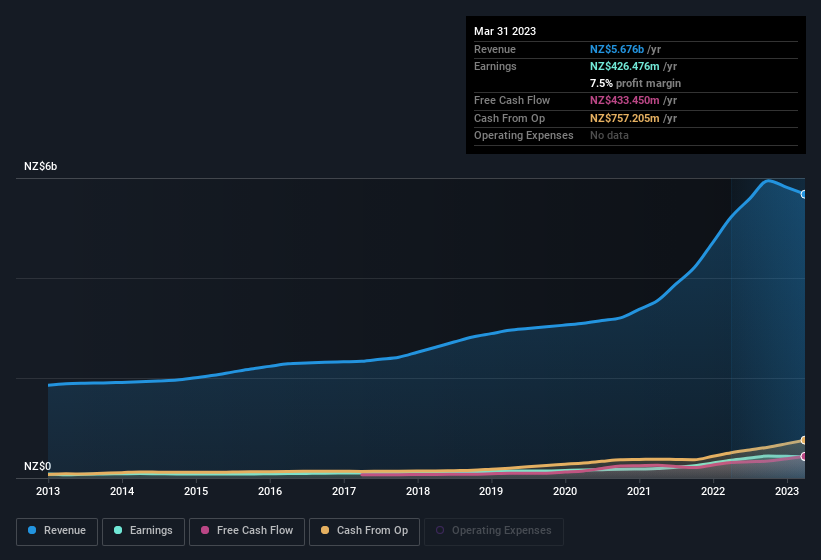Viewport: 821px width, 560px height.
Task: Click the Free Cash Flow endpoint marker
Action: click(804, 456)
